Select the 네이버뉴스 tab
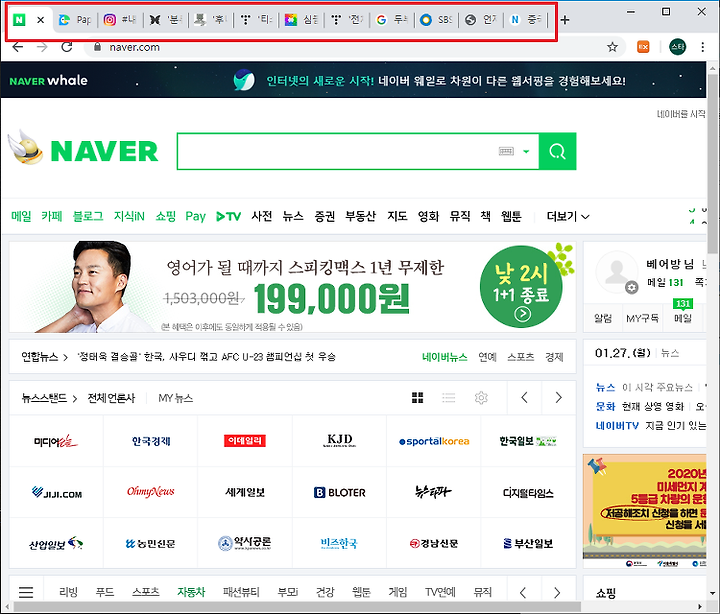The height and width of the screenshot is (614, 720). pos(444,357)
